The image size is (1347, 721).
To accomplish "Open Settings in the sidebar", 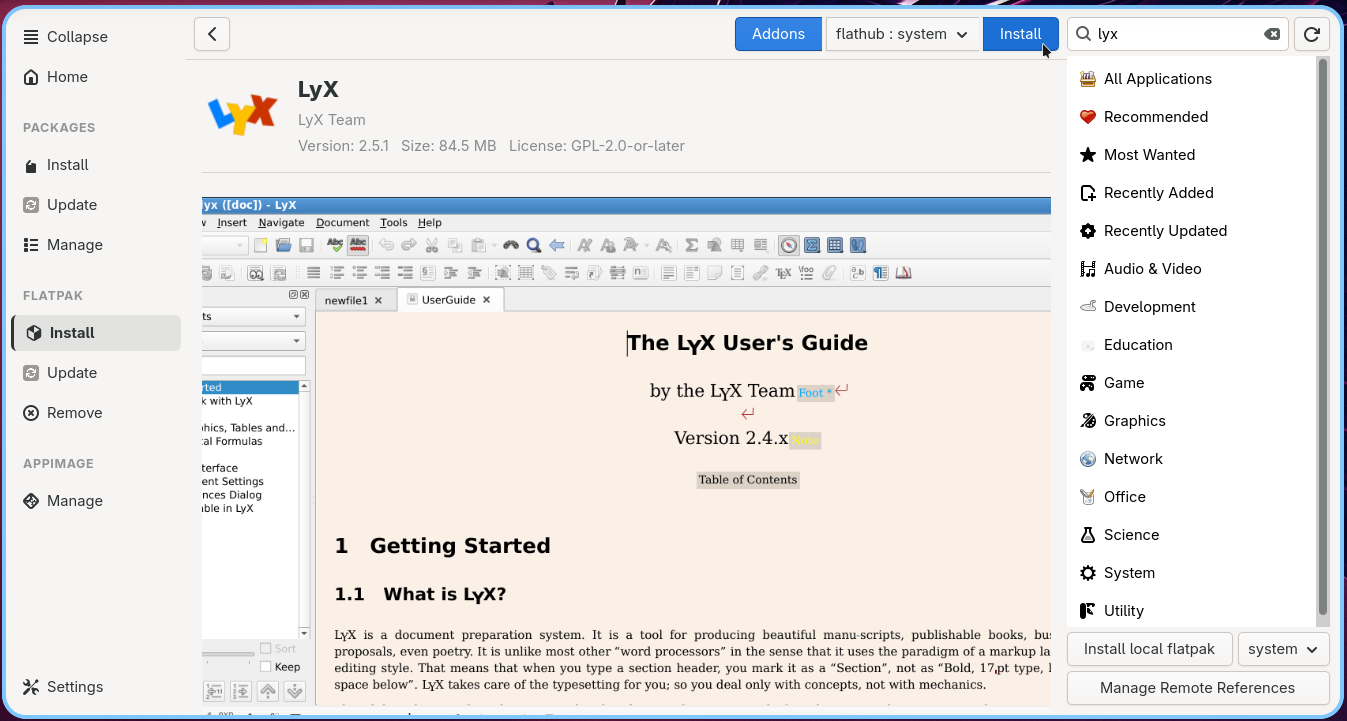I will [96, 687].
